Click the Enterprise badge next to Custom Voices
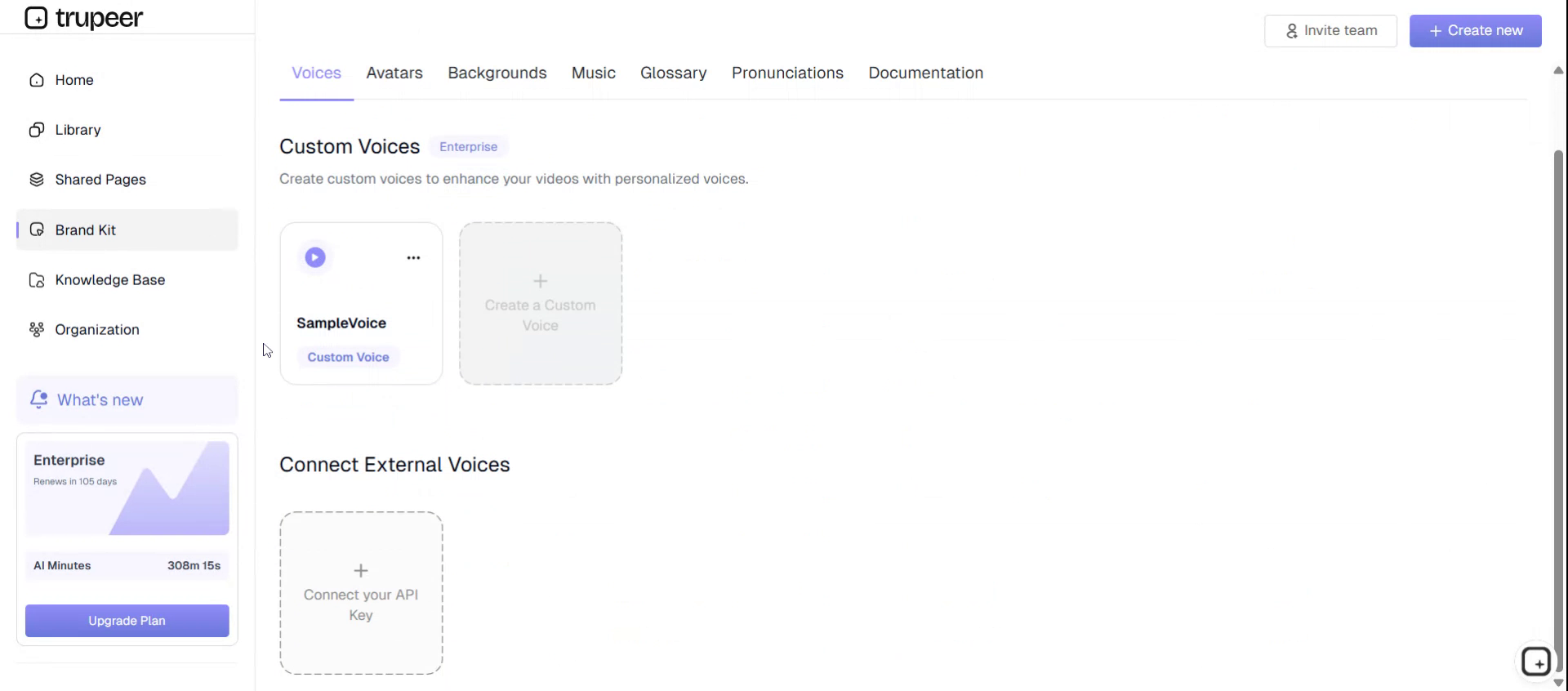The width and height of the screenshot is (1568, 691). tap(468, 147)
